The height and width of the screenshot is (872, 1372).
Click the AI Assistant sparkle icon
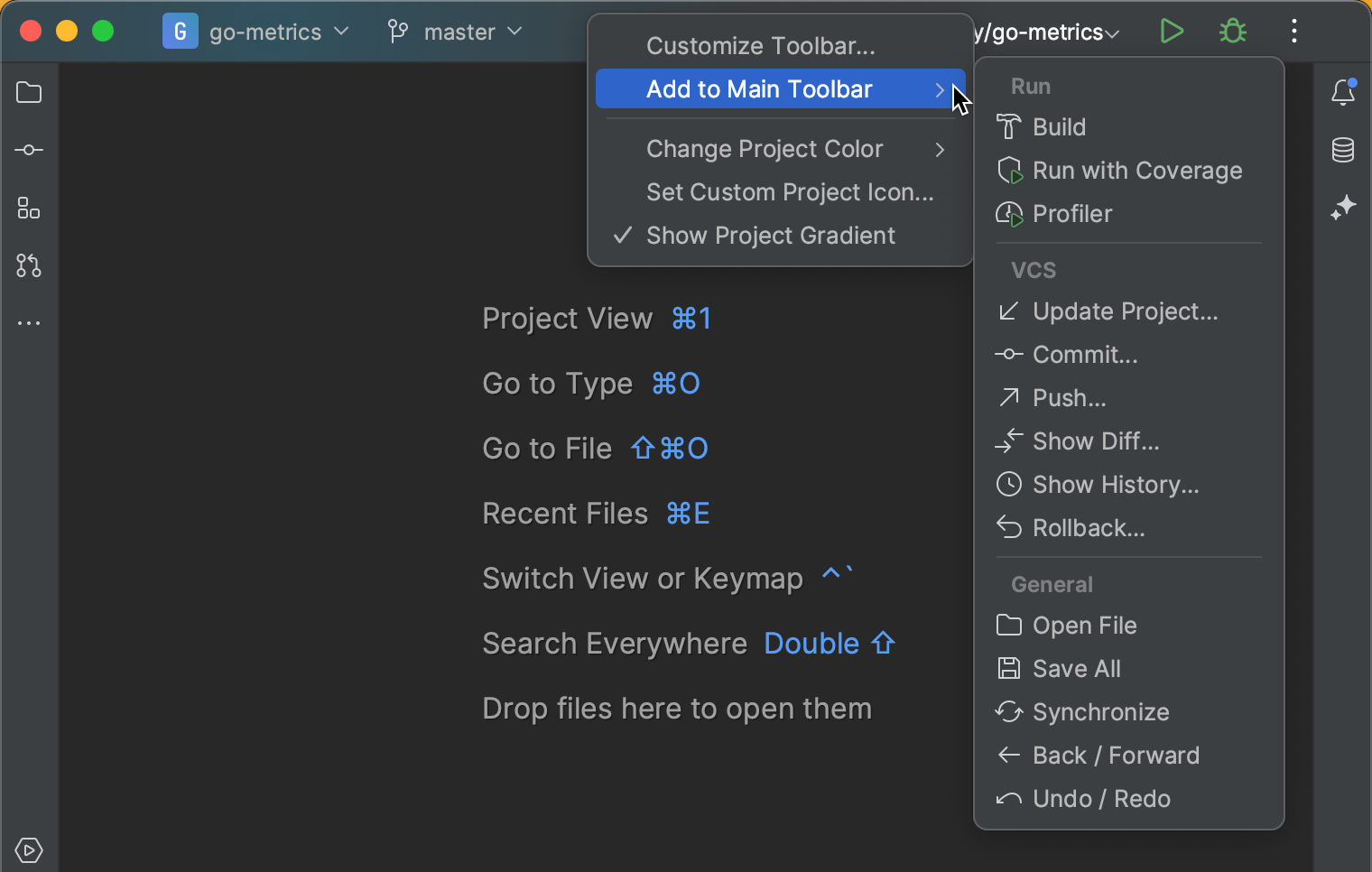pos(1343,208)
